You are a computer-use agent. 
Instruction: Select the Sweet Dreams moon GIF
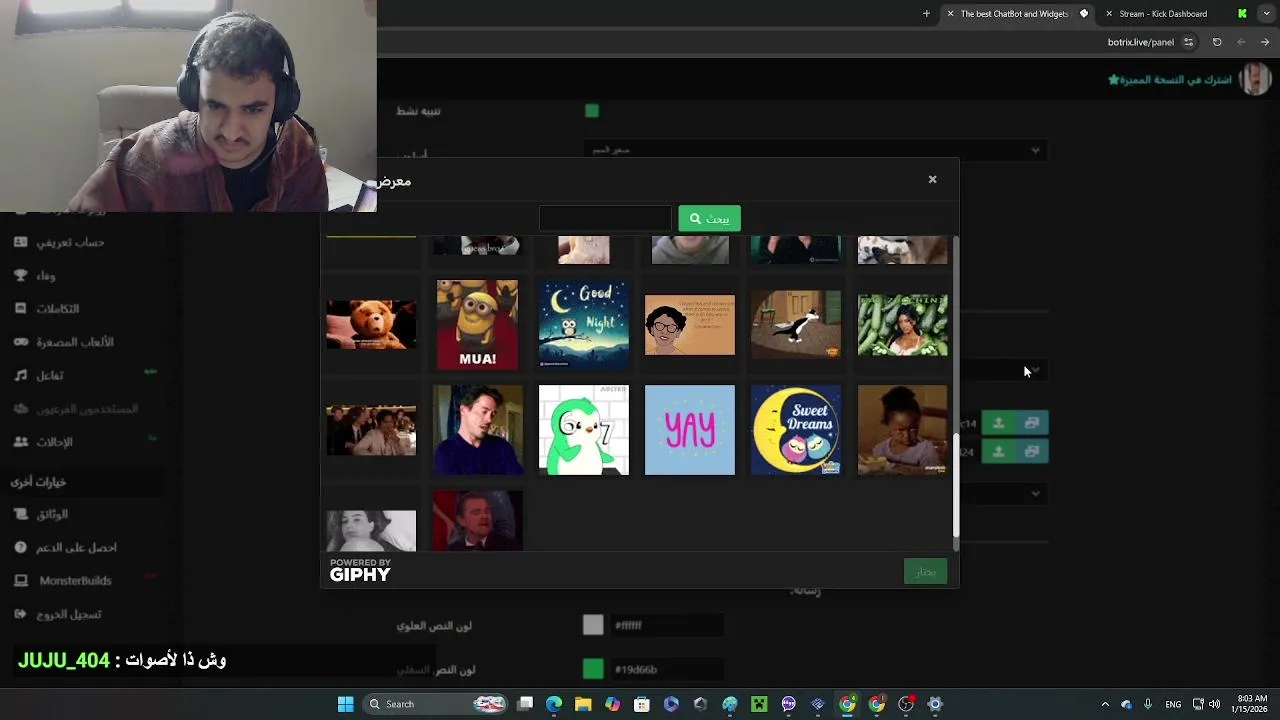(796, 430)
